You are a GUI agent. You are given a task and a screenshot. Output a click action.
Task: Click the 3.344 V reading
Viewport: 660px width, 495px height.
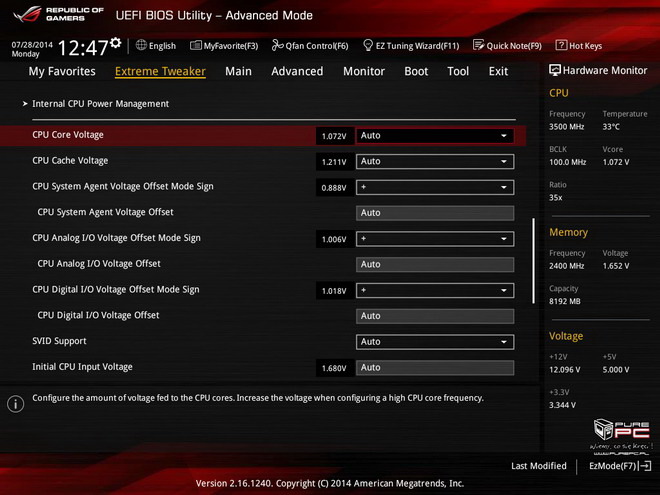[x=562, y=405]
